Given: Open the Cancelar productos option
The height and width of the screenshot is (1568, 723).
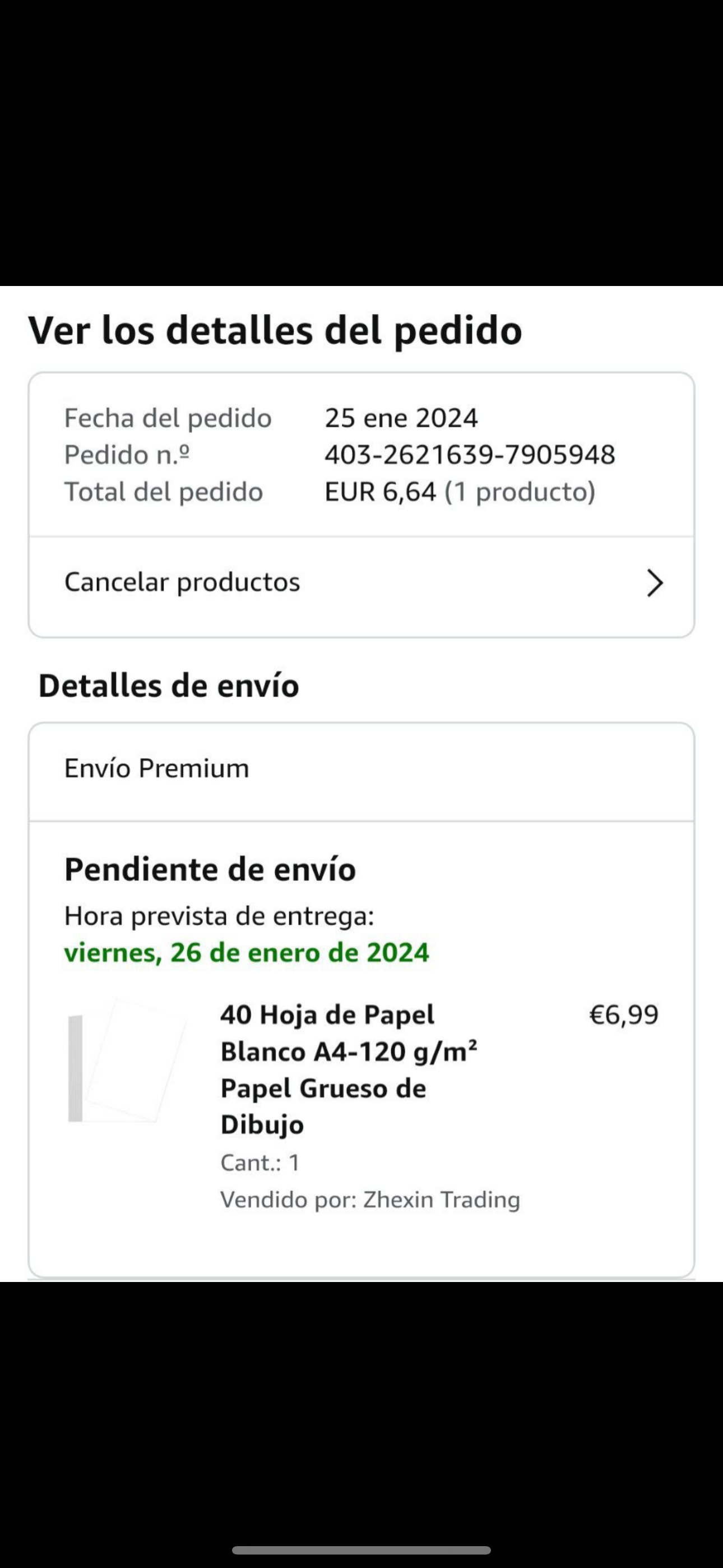Looking at the screenshot, I should pyautogui.click(x=183, y=583).
